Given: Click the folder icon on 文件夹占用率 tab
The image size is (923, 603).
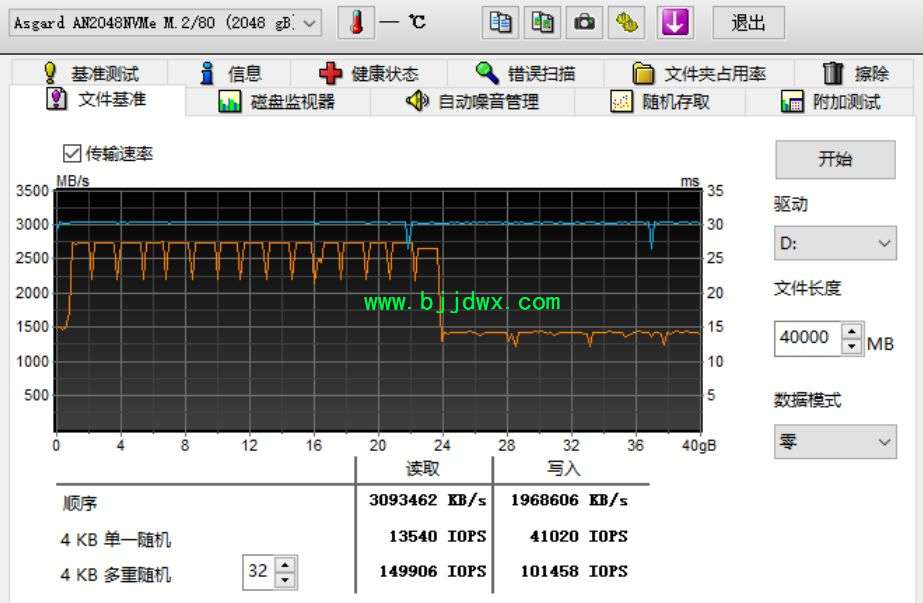Looking at the screenshot, I should pos(643,74).
